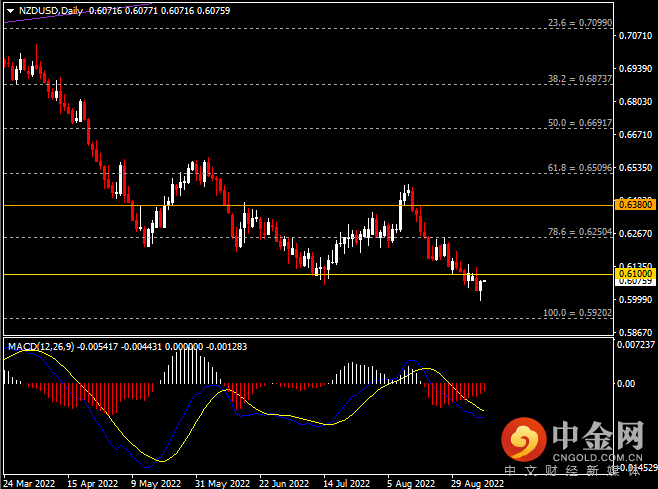Screen dimensions: 658x489
Task: Click the 0.61000 horizontal line price tag
Action: coord(635,273)
